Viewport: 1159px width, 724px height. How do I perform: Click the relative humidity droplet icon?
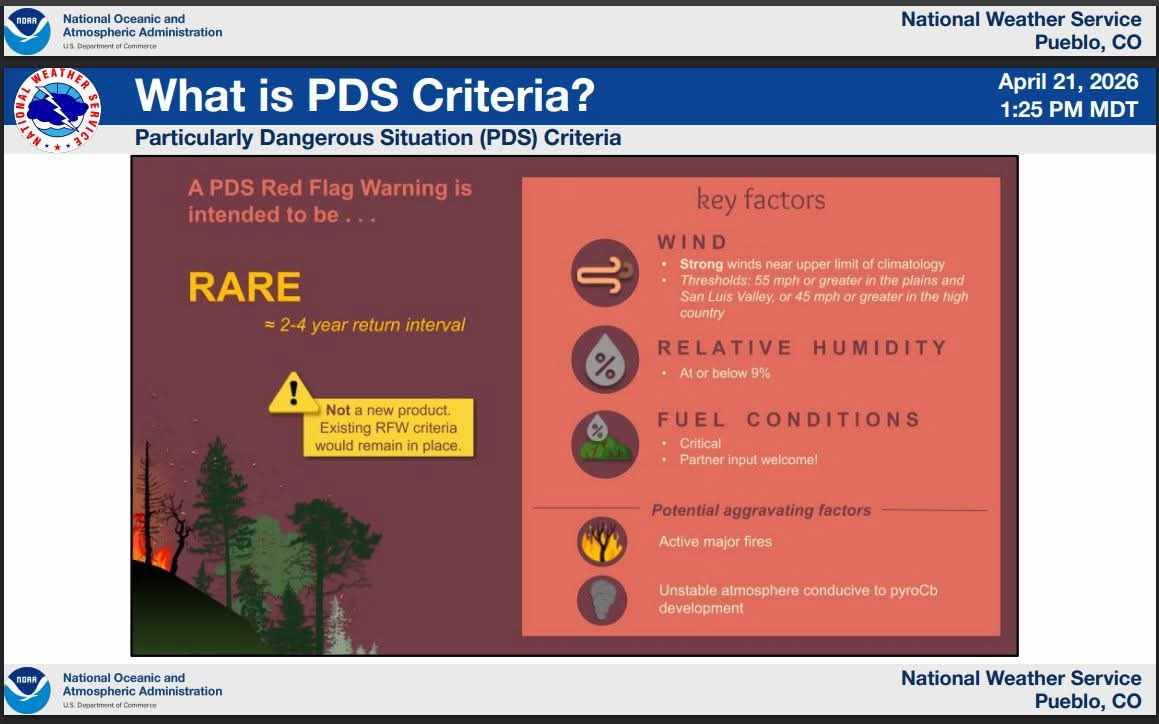coord(605,359)
